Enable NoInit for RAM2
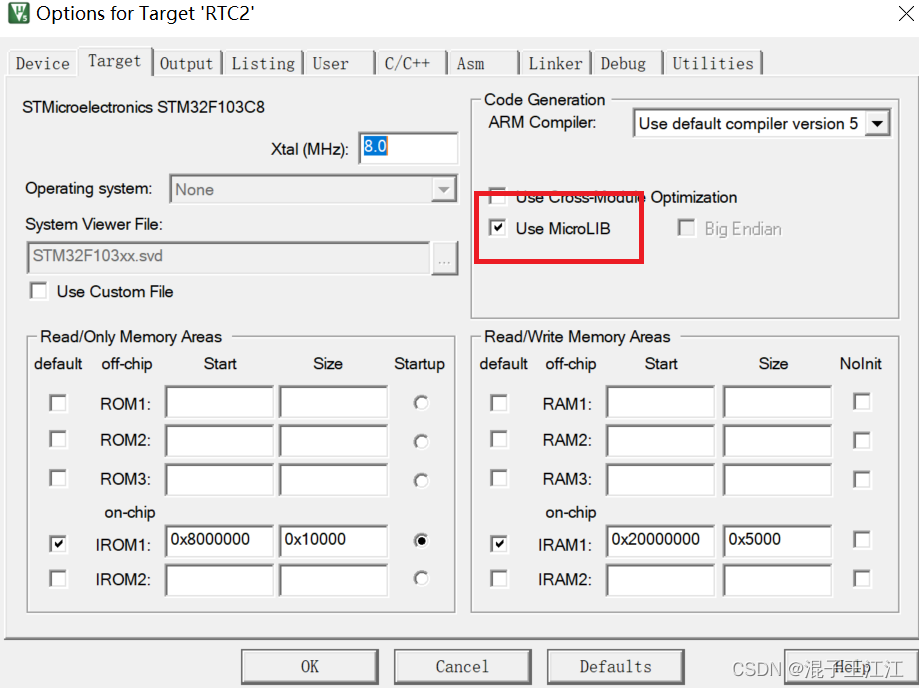The image size is (919, 688). [x=862, y=440]
